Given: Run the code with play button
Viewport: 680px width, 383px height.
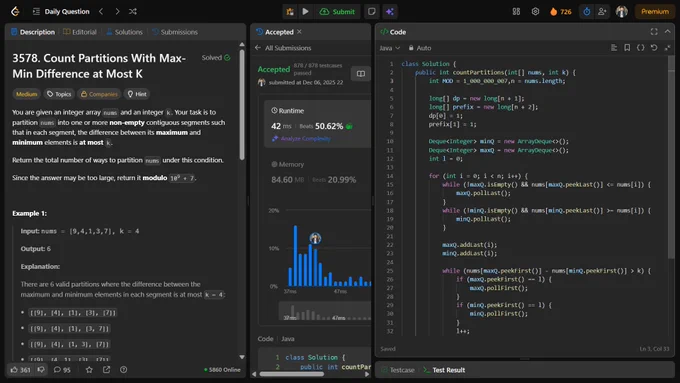Looking at the screenshot, I should (x=305, y=12).
